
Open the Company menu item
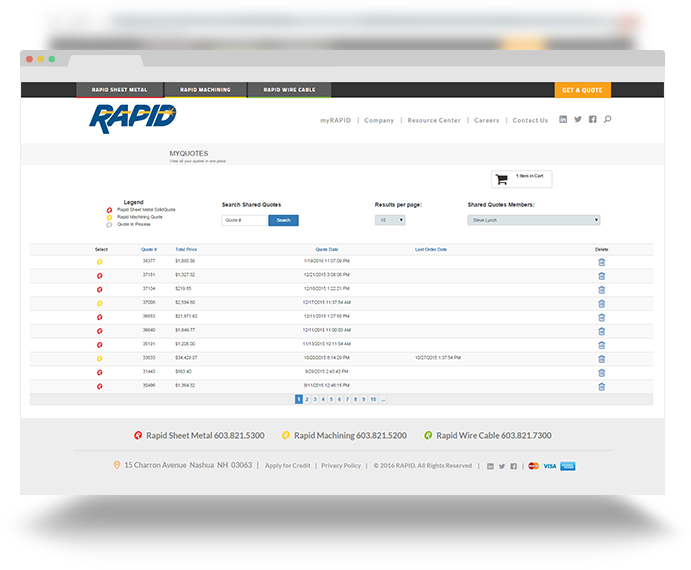(x=379, y=120)
